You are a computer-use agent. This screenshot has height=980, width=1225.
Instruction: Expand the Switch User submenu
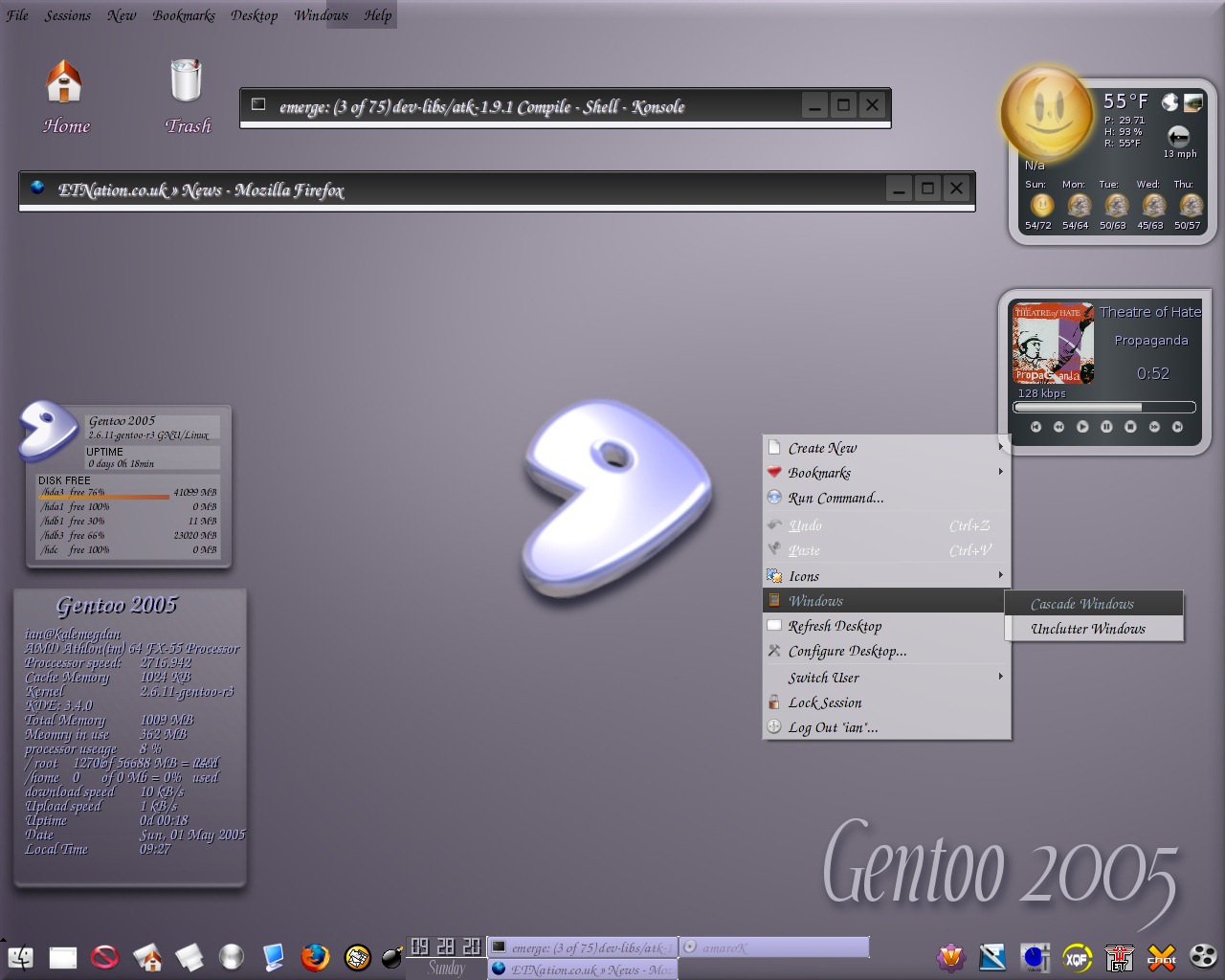886,677
